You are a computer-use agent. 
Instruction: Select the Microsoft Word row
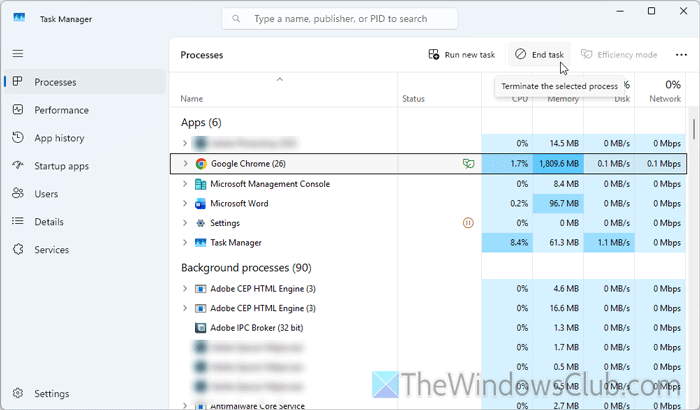click(x=428, y=203)
